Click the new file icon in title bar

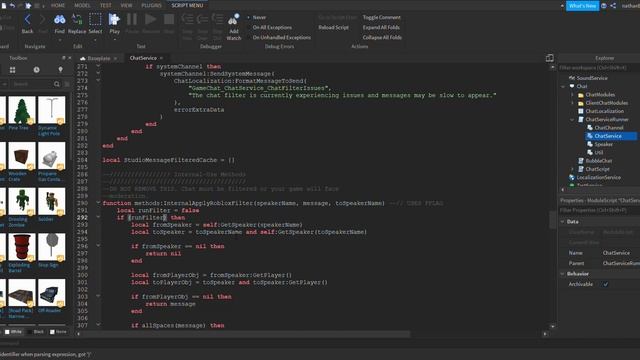pos(3,5)
